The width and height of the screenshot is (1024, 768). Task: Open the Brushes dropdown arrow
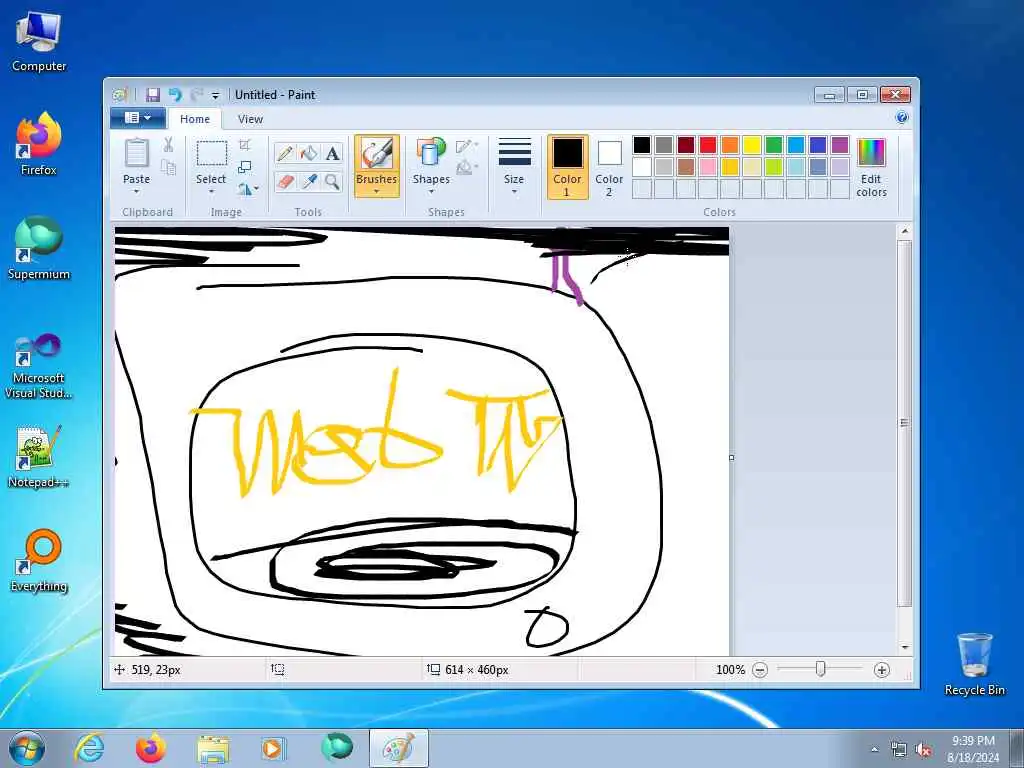[x=377, y=191]
